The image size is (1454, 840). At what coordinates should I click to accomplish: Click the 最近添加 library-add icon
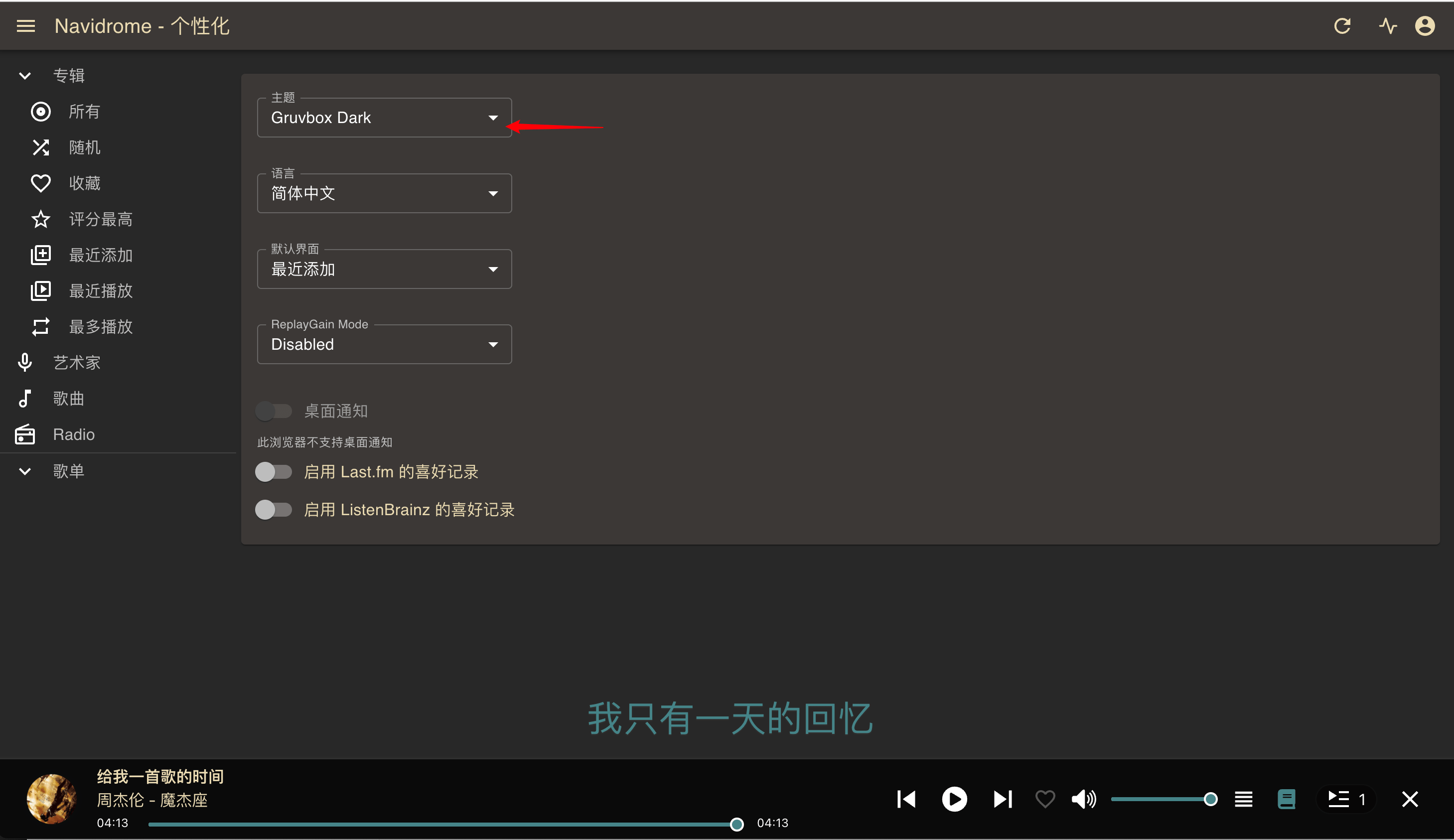[40, 255]
